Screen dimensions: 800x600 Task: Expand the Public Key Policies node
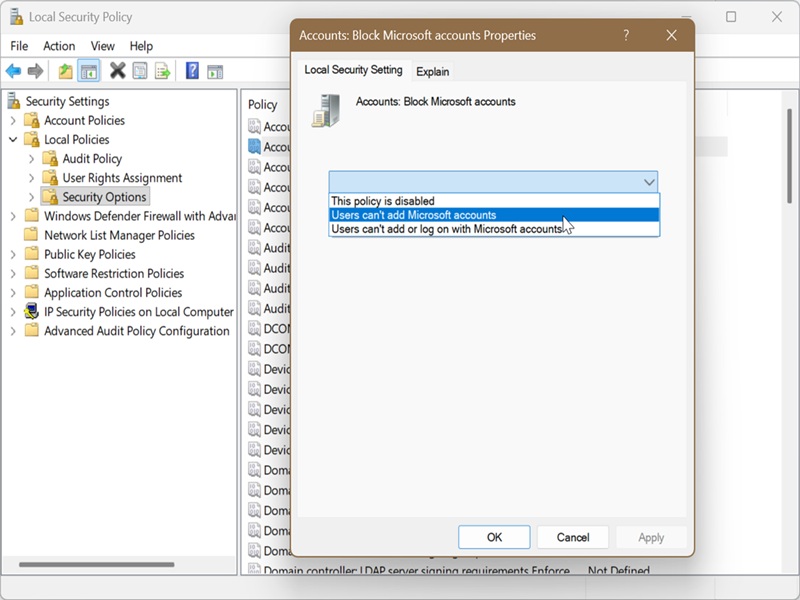click(13, 254)
